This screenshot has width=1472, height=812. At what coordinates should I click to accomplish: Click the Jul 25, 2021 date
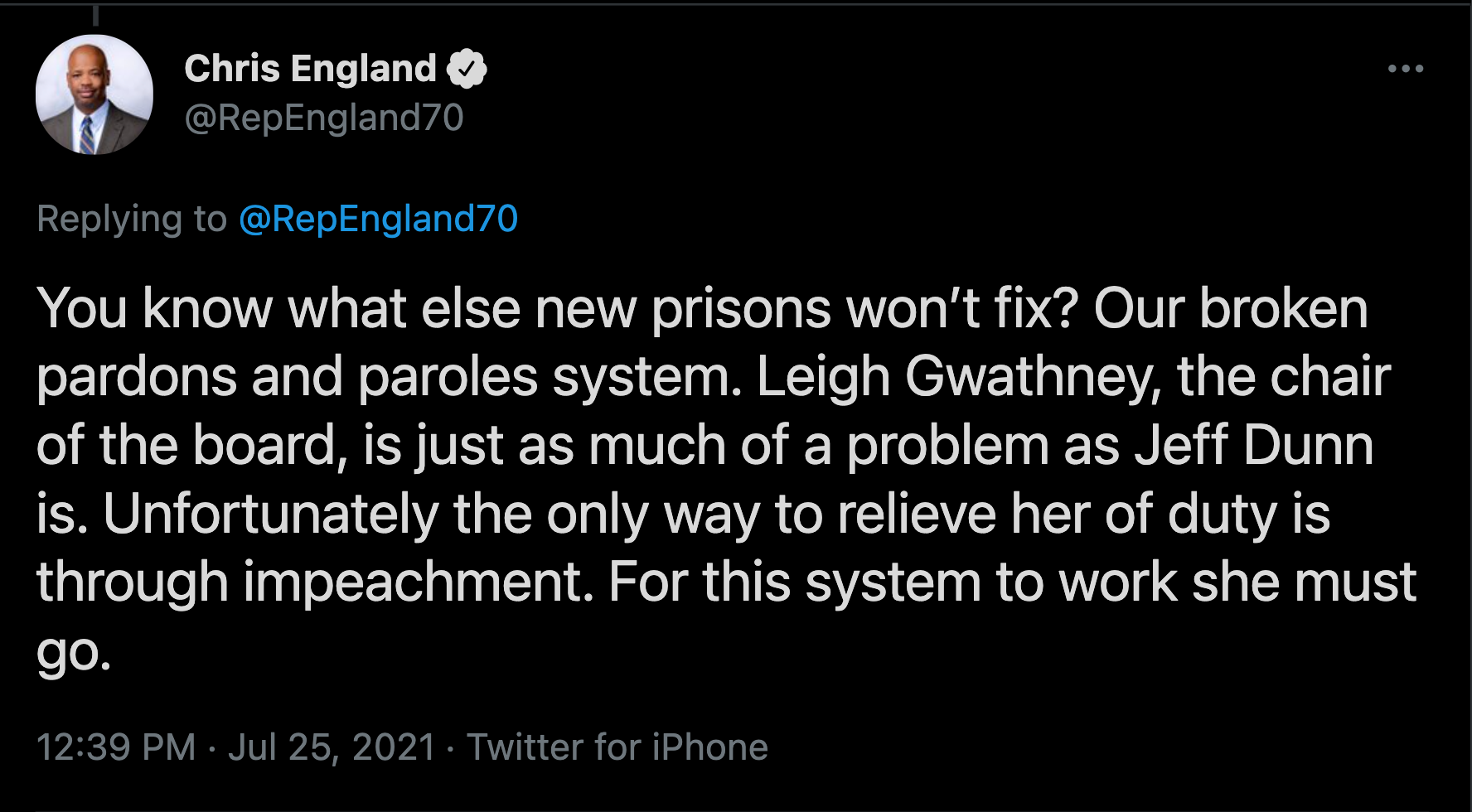(x=332, y=747)
